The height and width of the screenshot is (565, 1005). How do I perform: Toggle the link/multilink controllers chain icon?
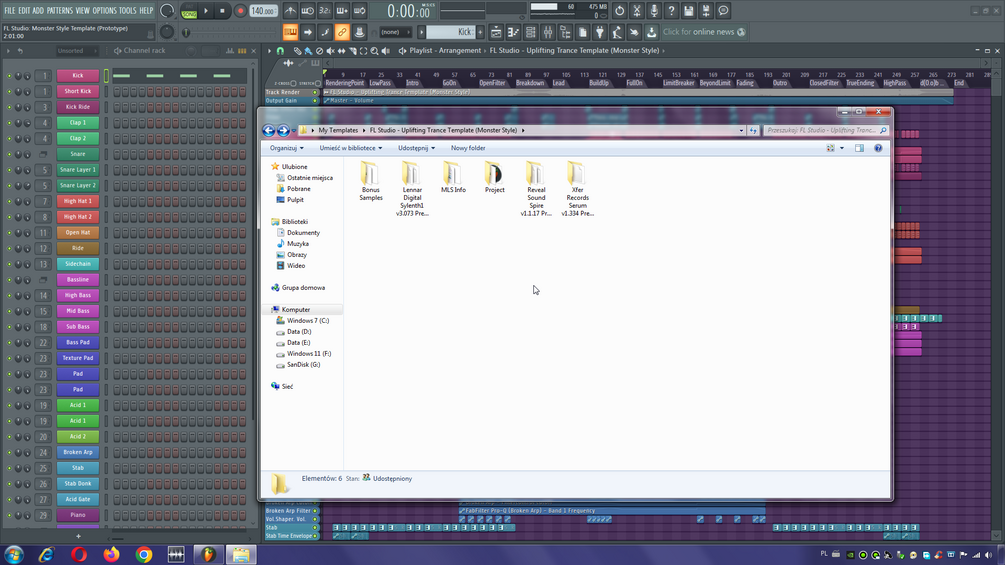point(342,32)
